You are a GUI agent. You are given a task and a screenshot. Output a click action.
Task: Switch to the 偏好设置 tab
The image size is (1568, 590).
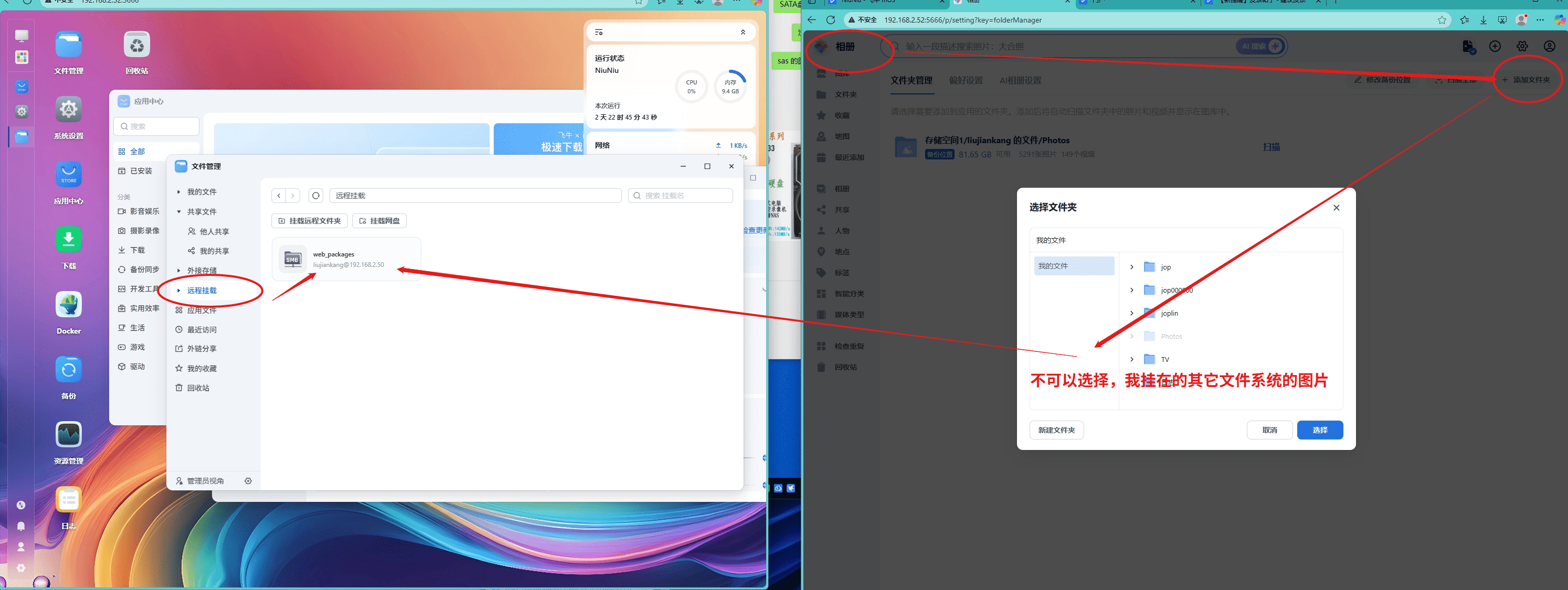coord(966,80)
